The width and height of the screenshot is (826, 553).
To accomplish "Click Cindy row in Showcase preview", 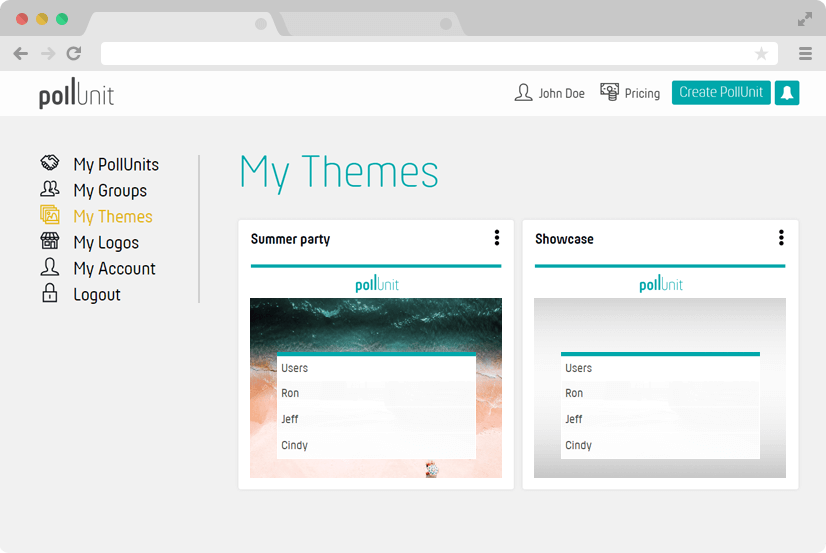I will [660, 446].
